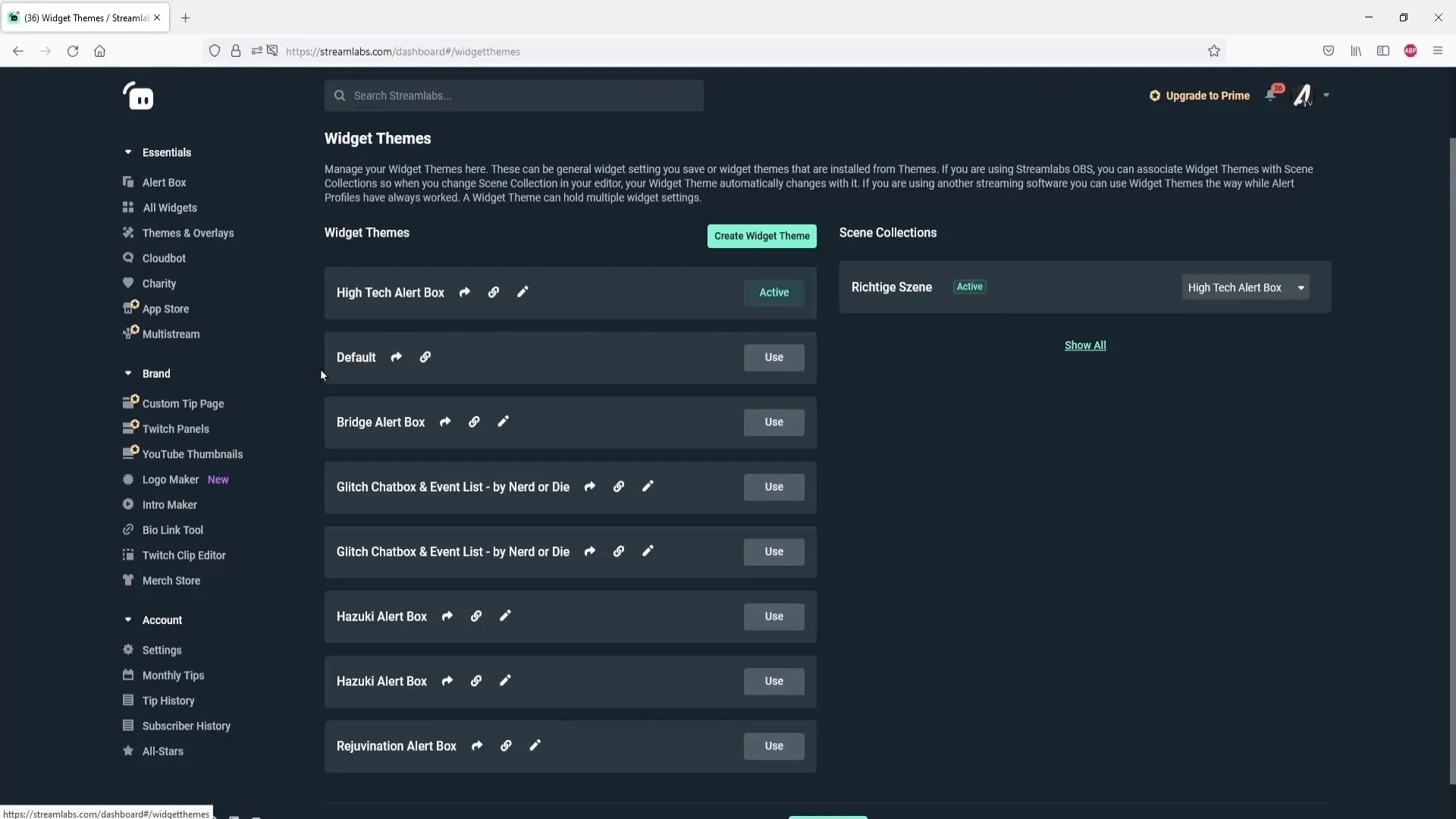Click Use button for Default theme
Screen dimensions: 1456x819
(773, 357)
